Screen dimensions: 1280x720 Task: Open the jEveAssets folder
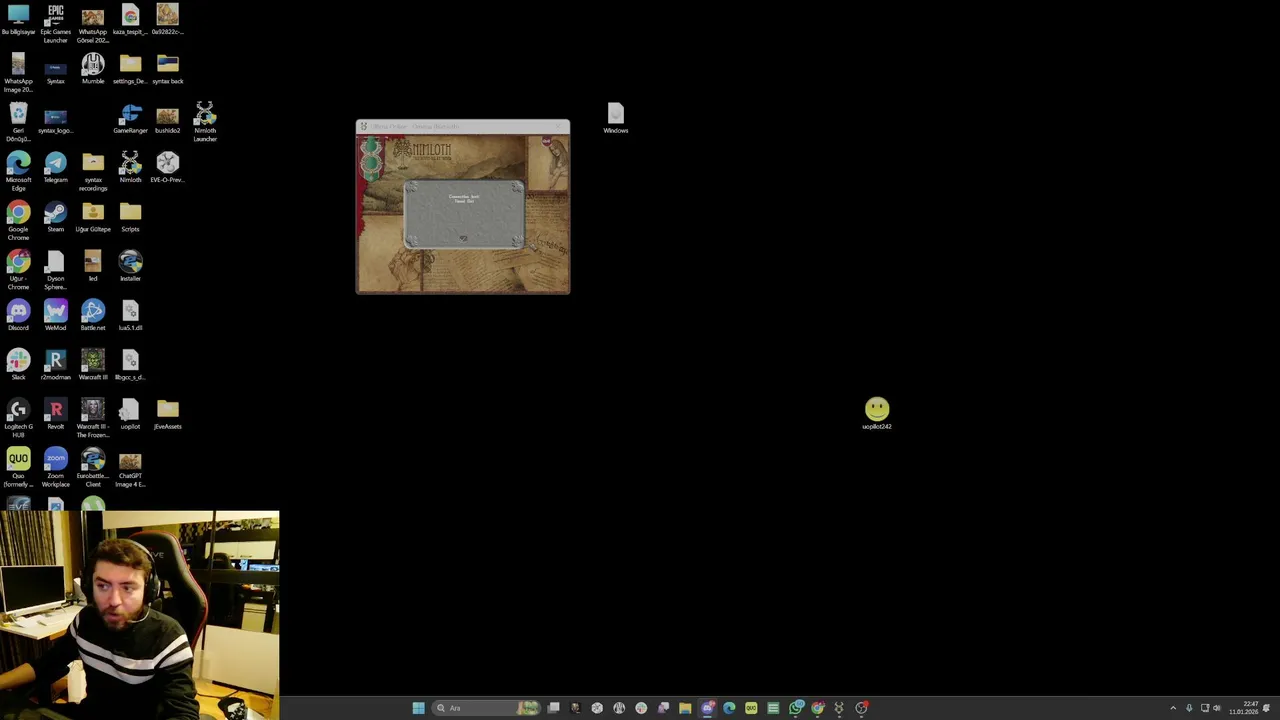167,414
